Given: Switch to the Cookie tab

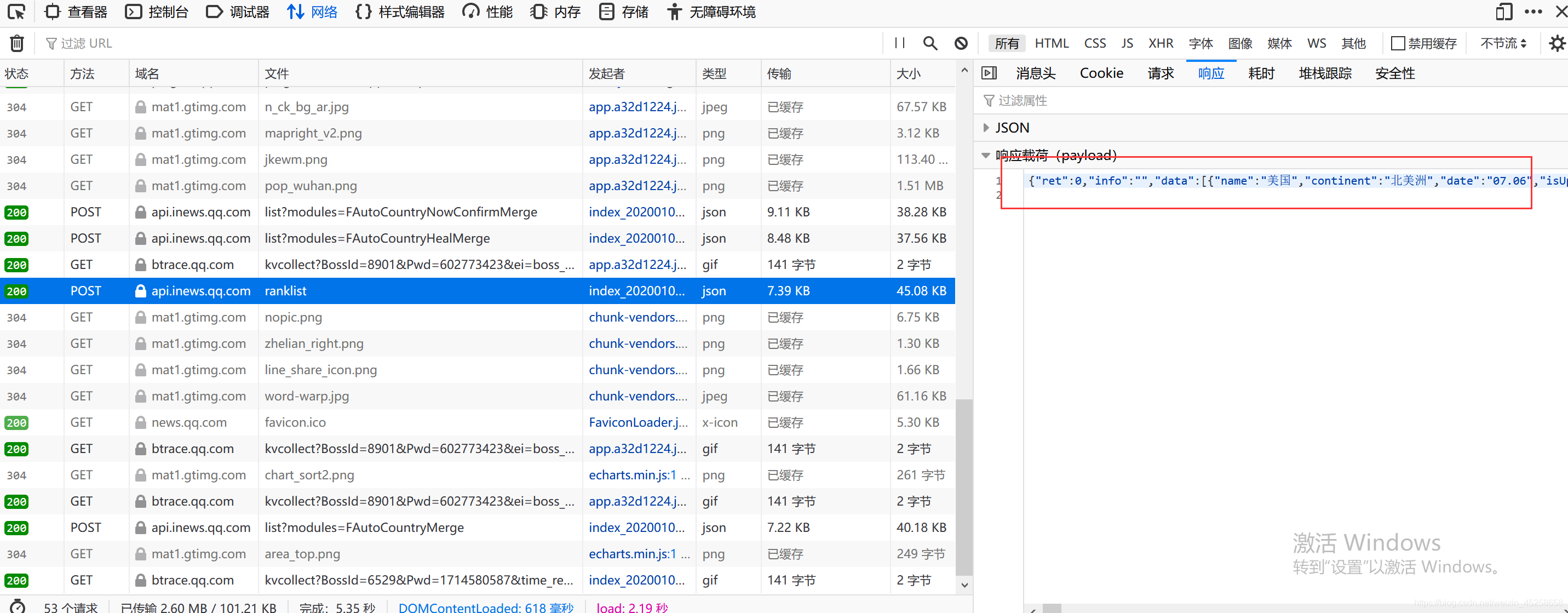Looking at the screenshot, I should point(1101,73).
